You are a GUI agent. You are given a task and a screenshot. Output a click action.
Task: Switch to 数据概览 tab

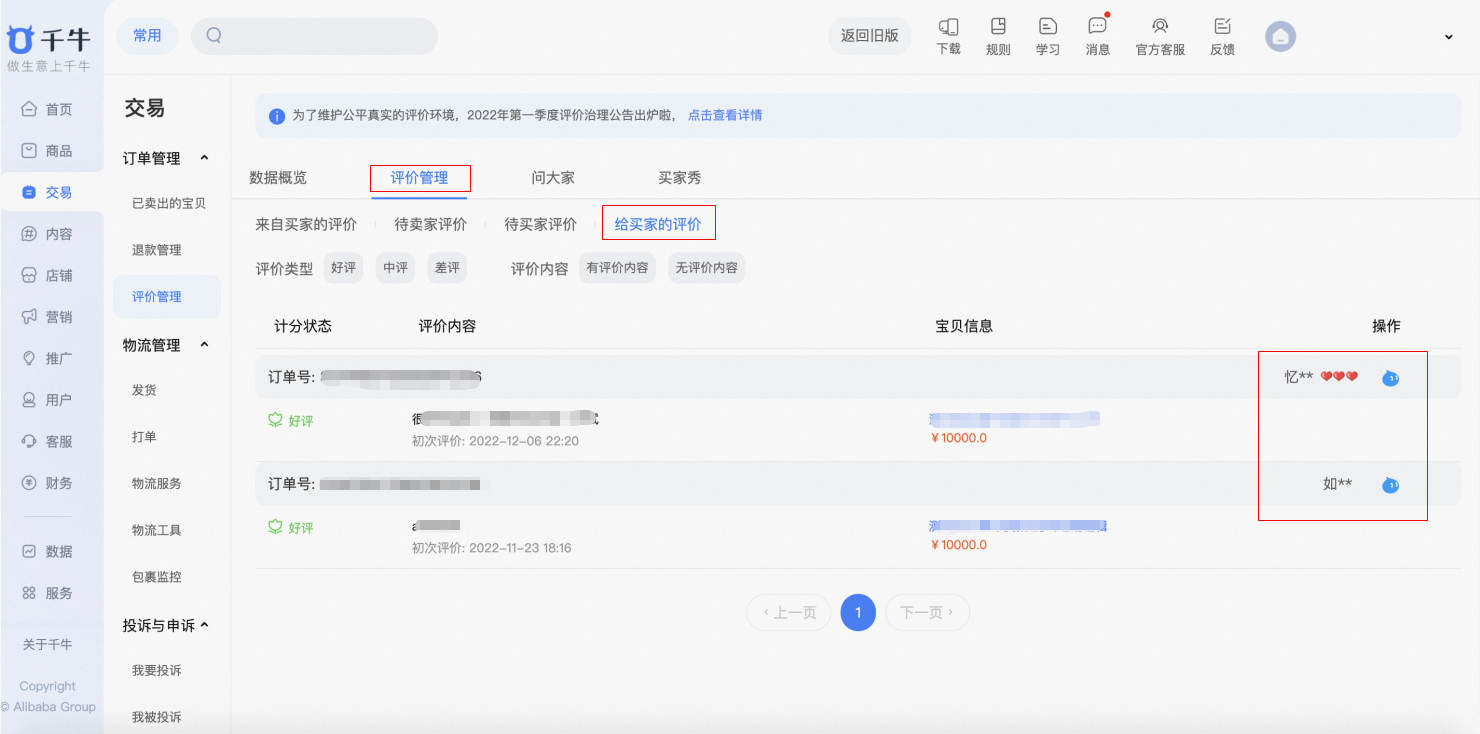pyautogui.click(x=278, y=178)
